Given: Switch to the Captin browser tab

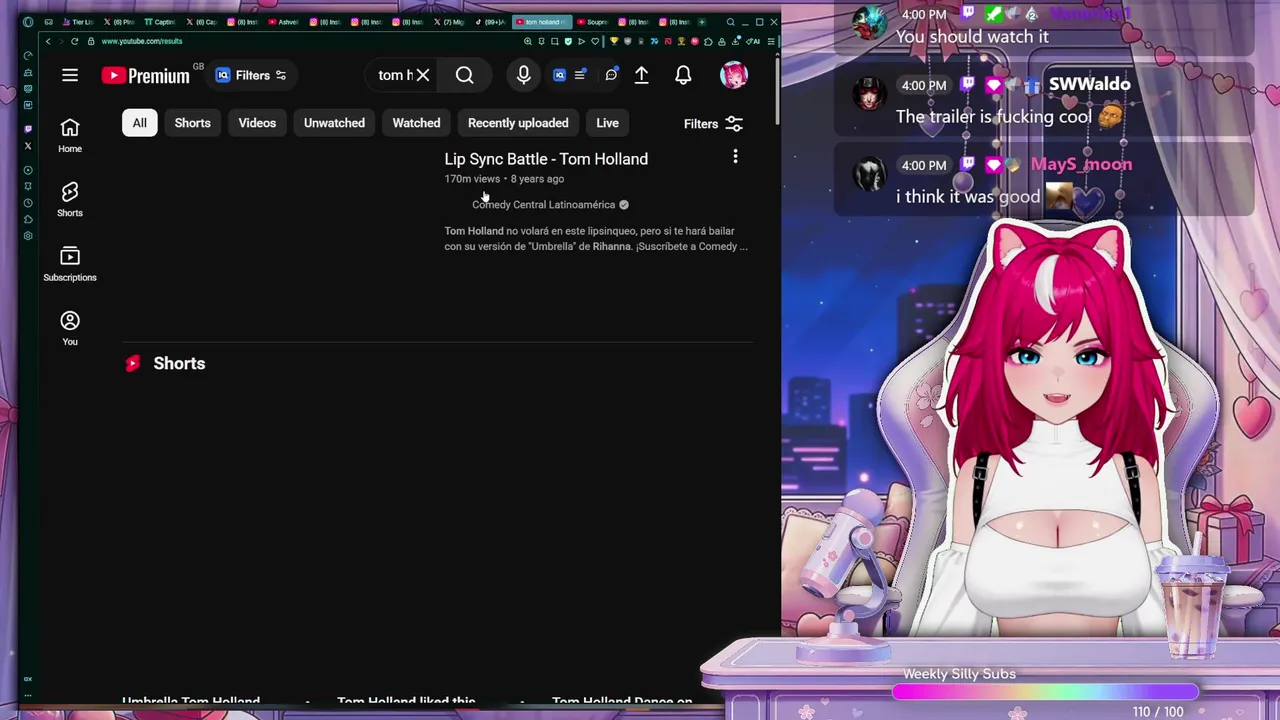Looking at the screenshot, I should coord(161,22).
